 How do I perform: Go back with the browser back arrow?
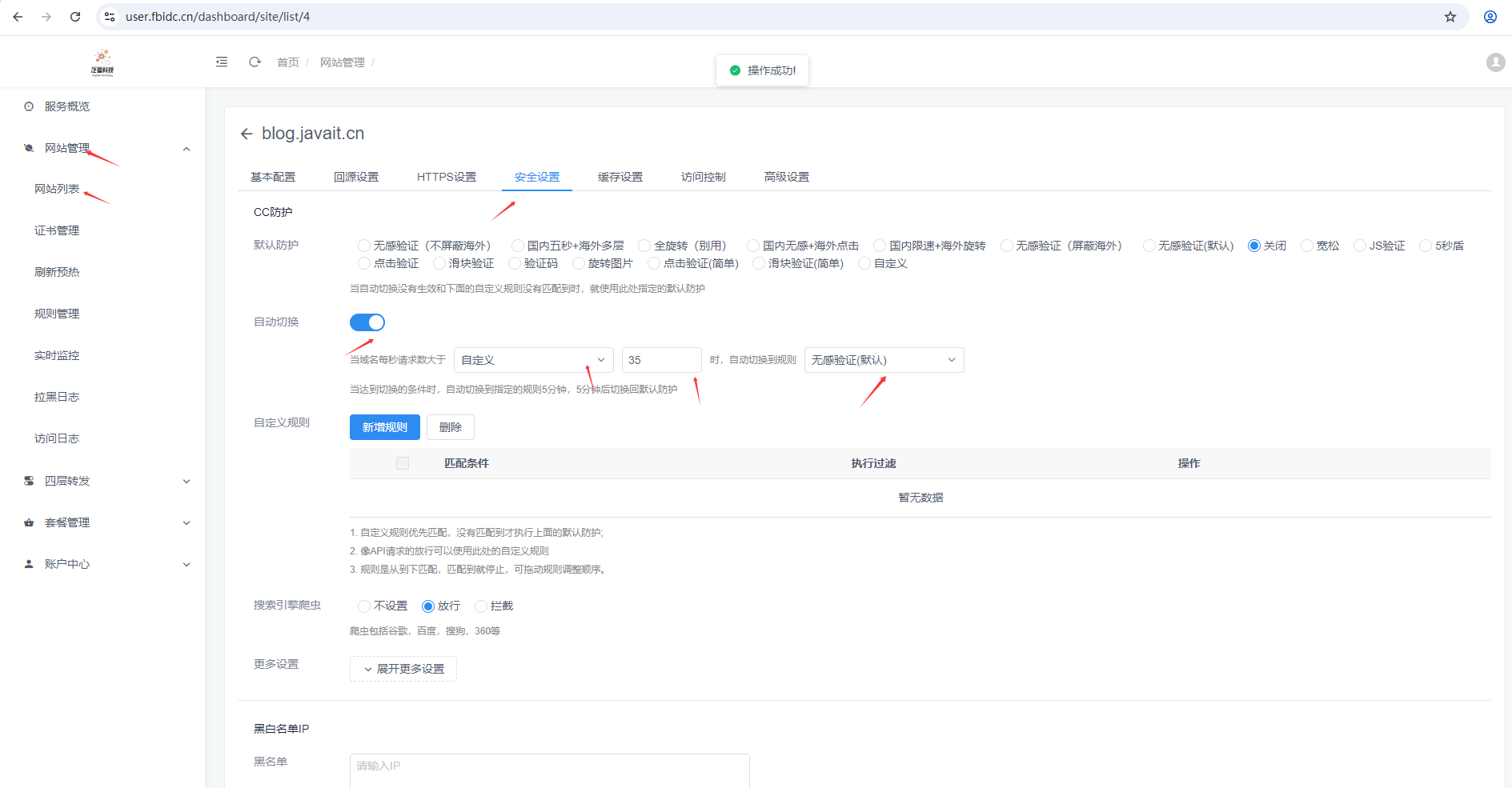18,17
